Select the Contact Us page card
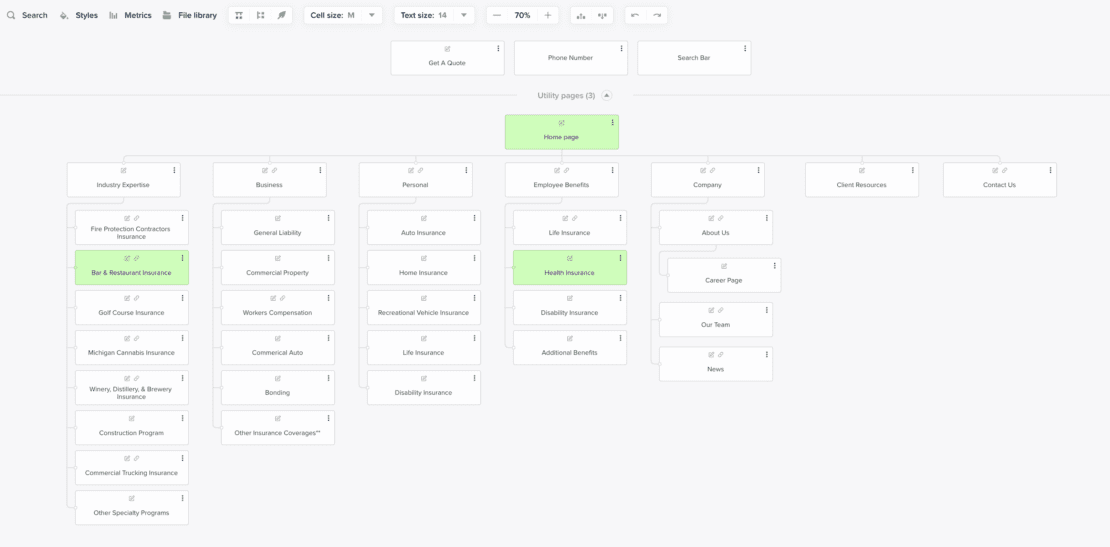The image size is (1110, 547). coord(998,184)
